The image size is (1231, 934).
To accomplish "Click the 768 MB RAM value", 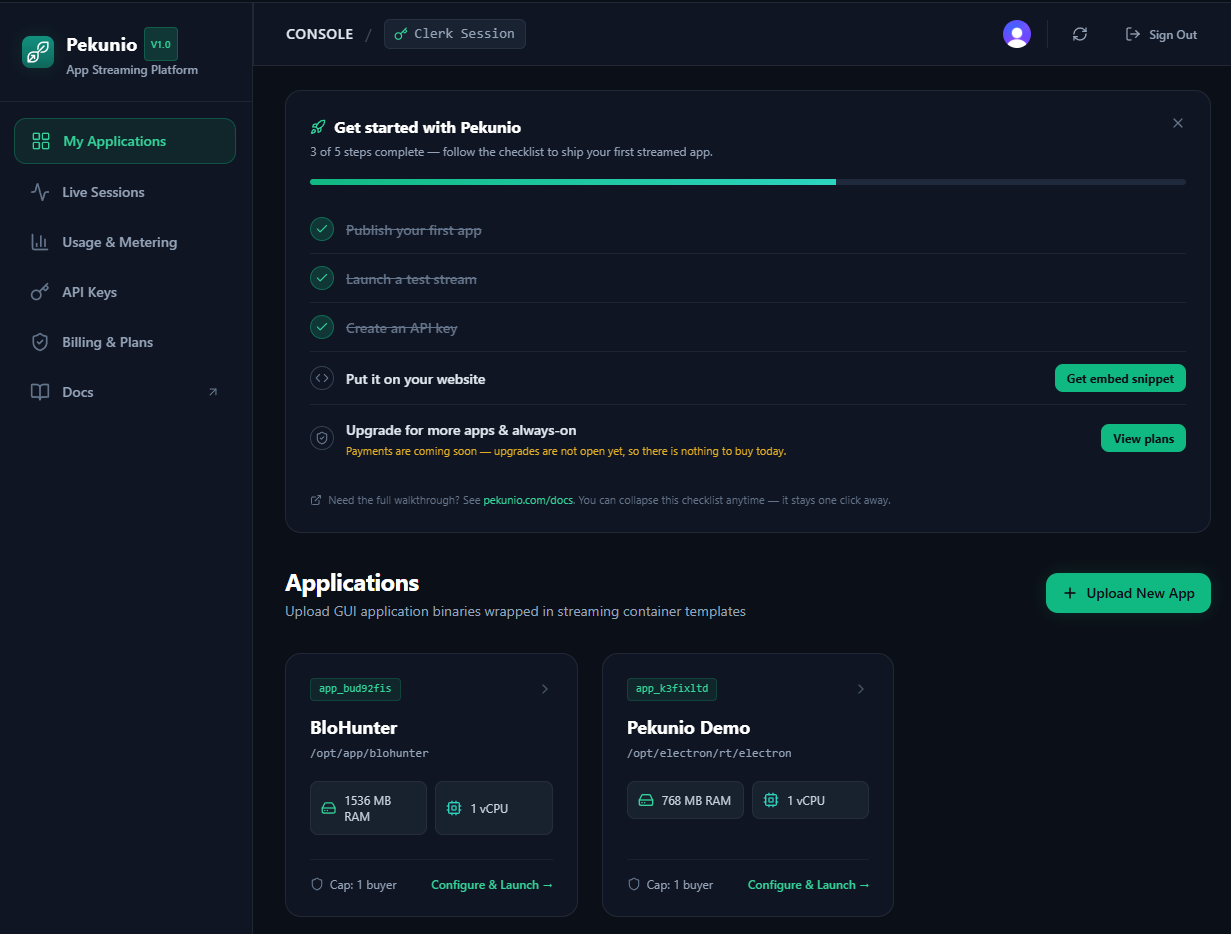I will (x=696, y=800).
